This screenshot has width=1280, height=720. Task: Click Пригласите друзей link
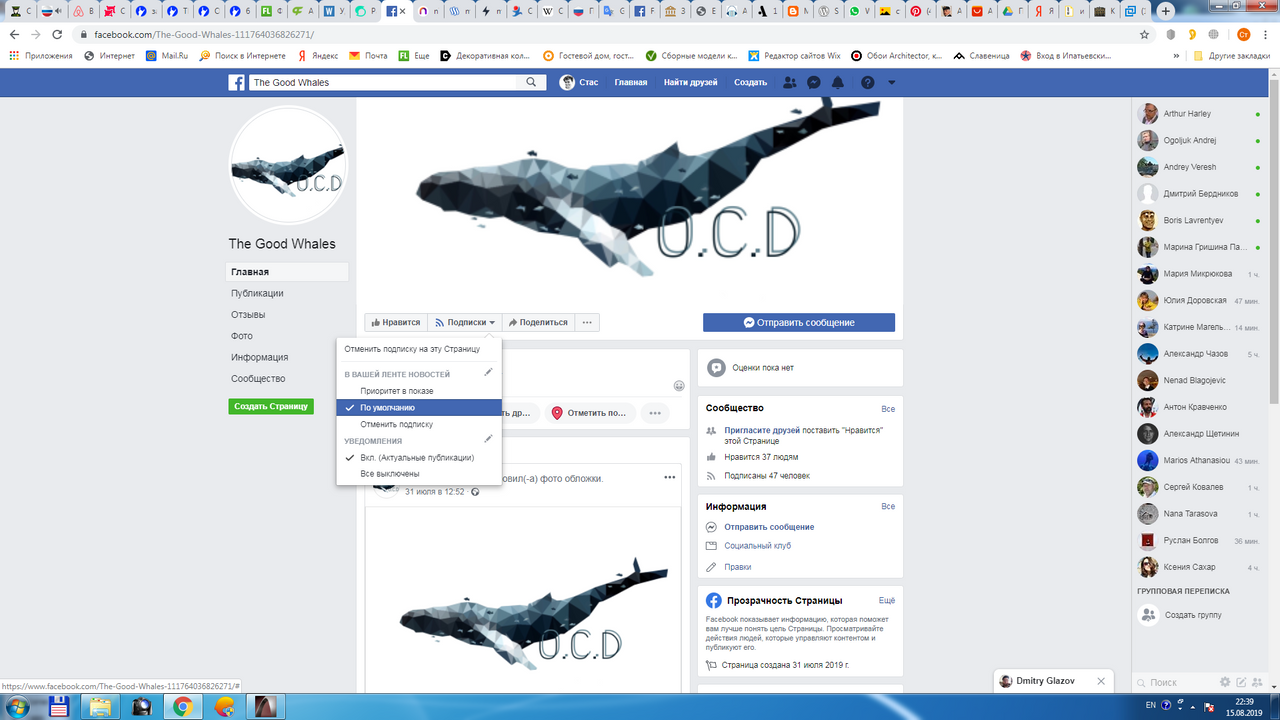click(x=762, y=430)
